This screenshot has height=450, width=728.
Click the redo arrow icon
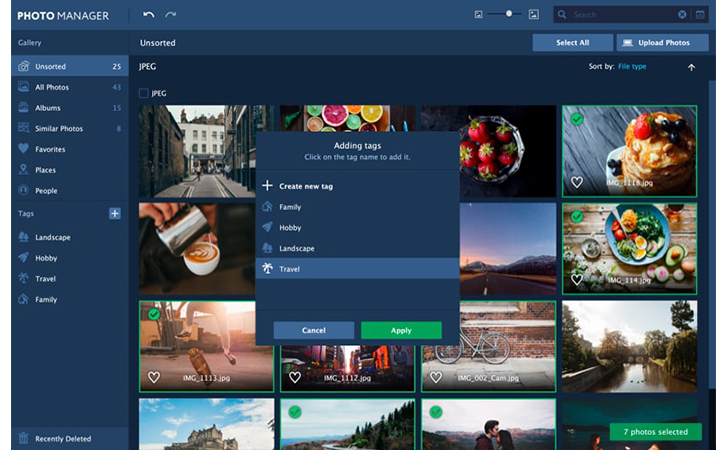click(x=171, y=15)
